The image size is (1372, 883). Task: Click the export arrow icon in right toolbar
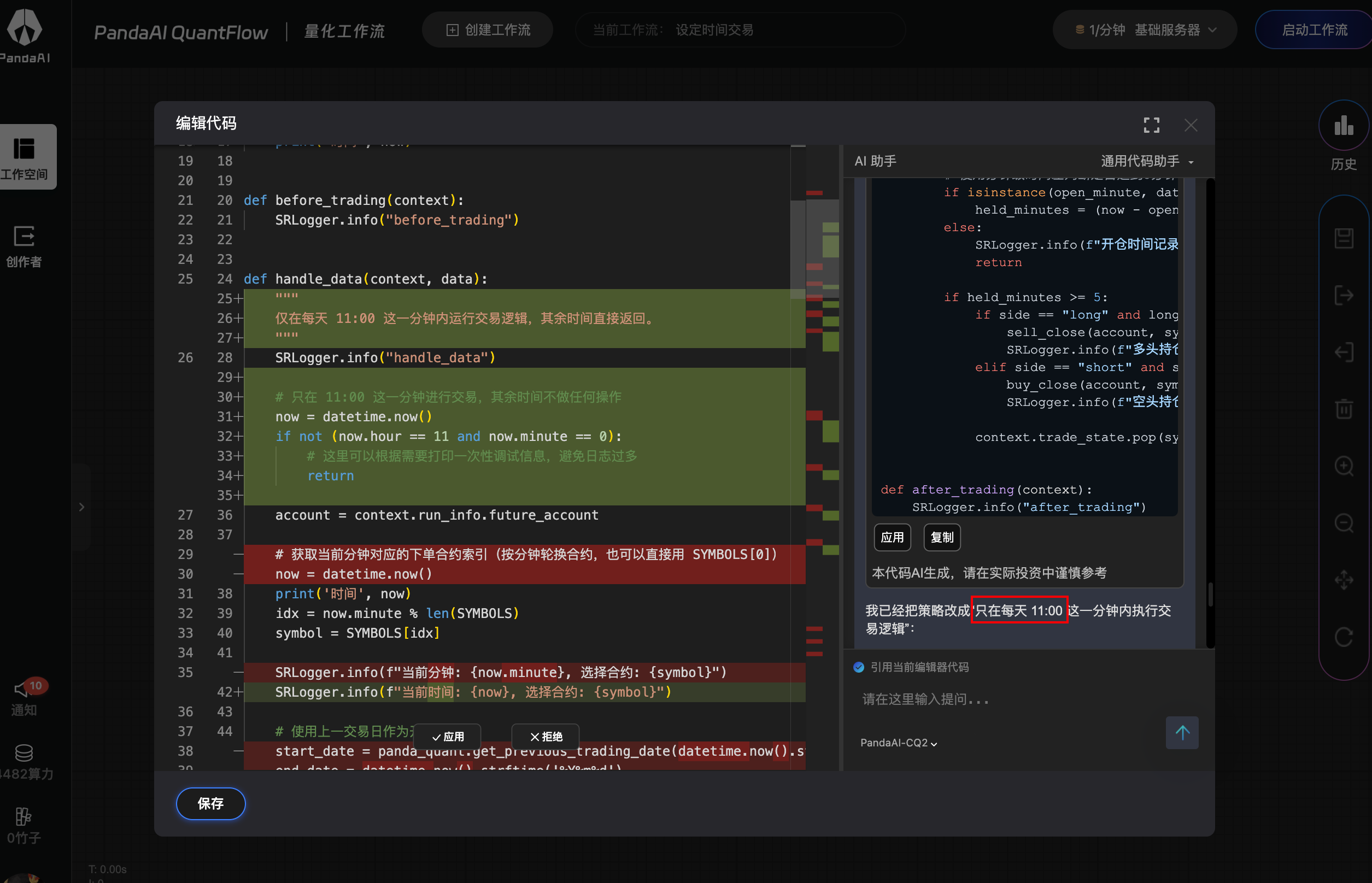pos(1344,295)
